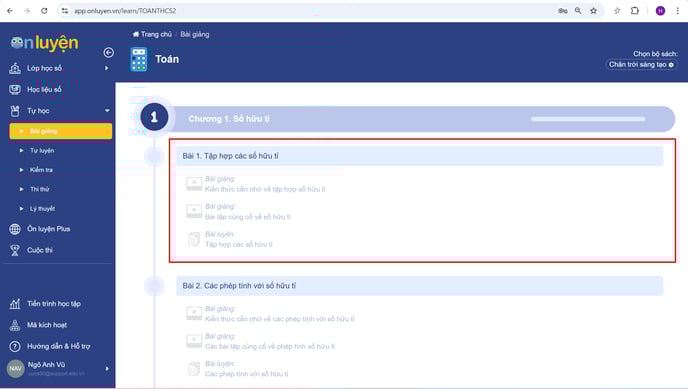Viewport: 688px width, 389px height.
Task: Open the purple H profile avatar
Action: point(660,11)
